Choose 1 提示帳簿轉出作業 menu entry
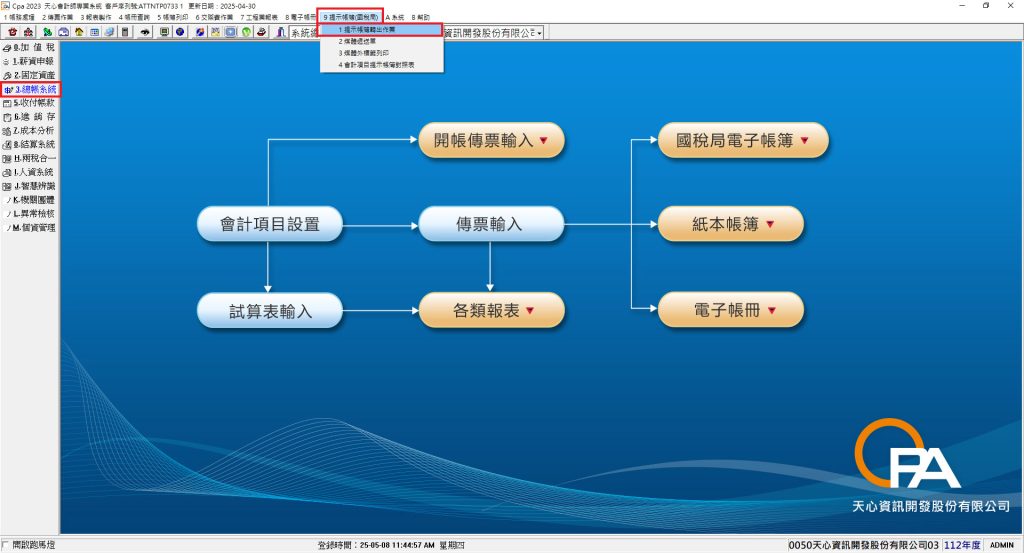The height and width of the screenshot is (553, 1024). coord(381,29)
